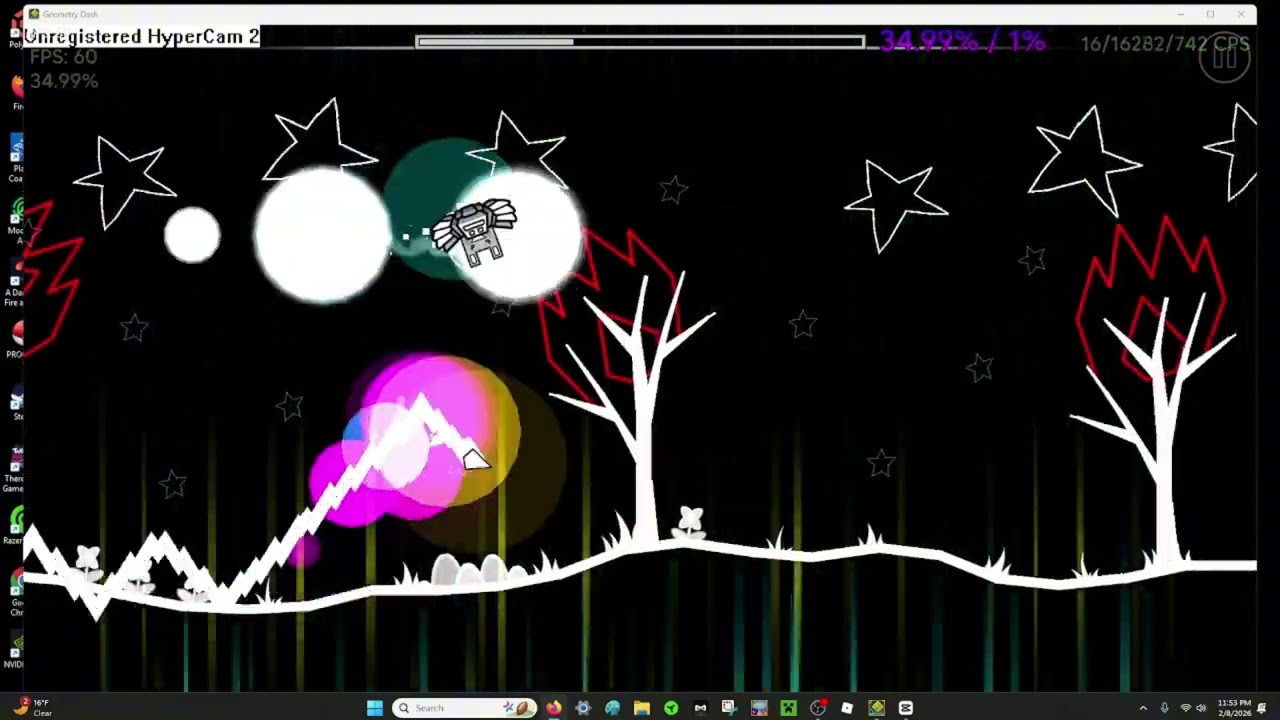Open the volume speaker tray icon
The width and height of the screenshot is (1280, 720).
point(1201,708)
